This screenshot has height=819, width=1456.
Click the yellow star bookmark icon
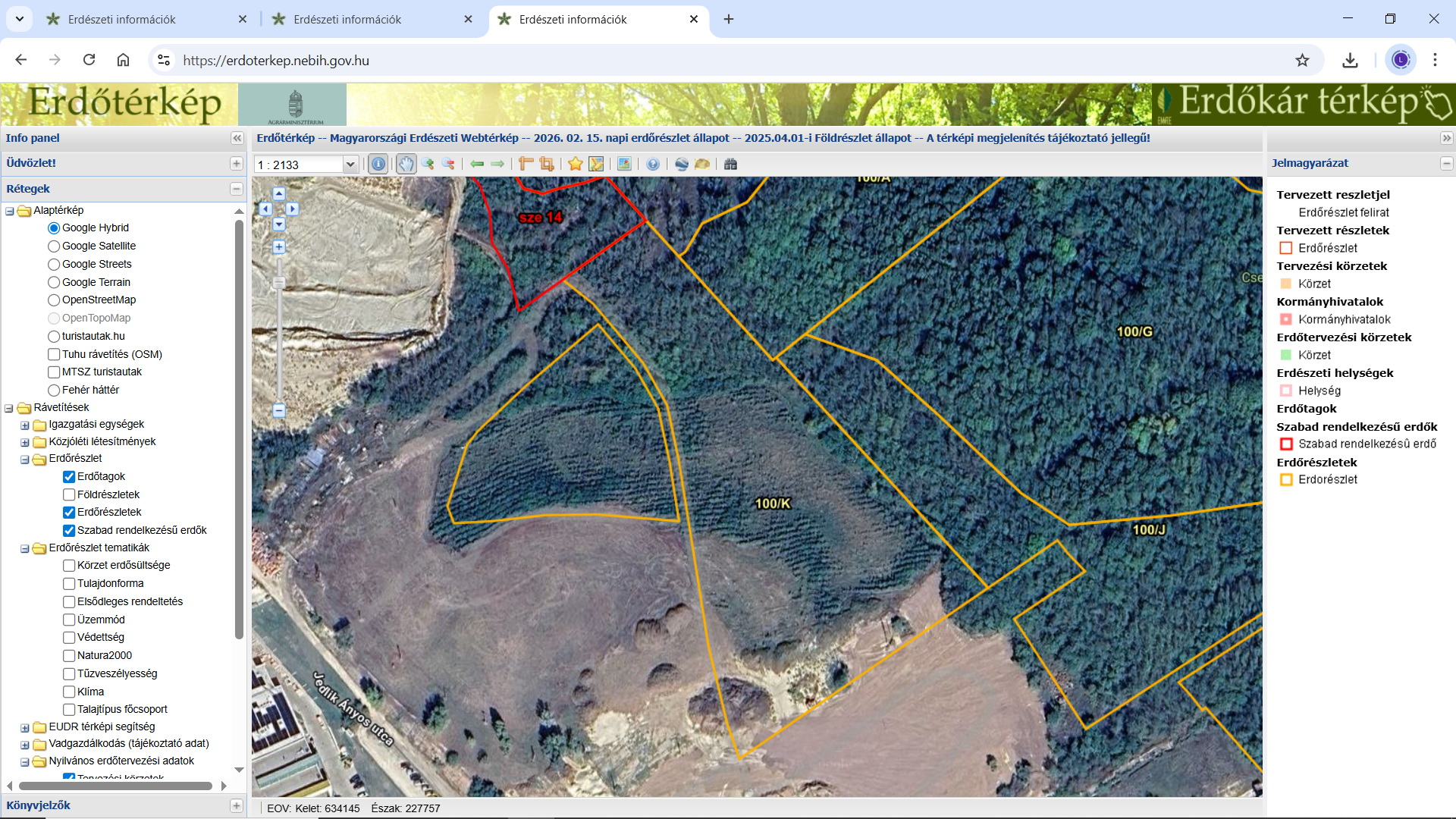[575, 164]
